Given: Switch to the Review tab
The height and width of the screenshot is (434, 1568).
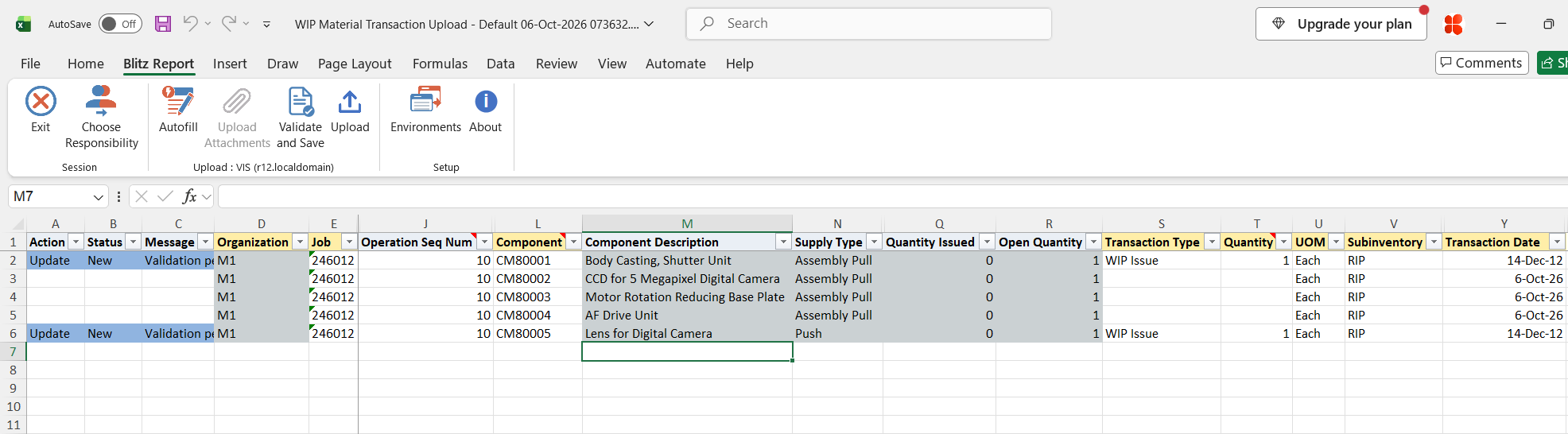Looking at the screenshot, I should pos(557,64).
